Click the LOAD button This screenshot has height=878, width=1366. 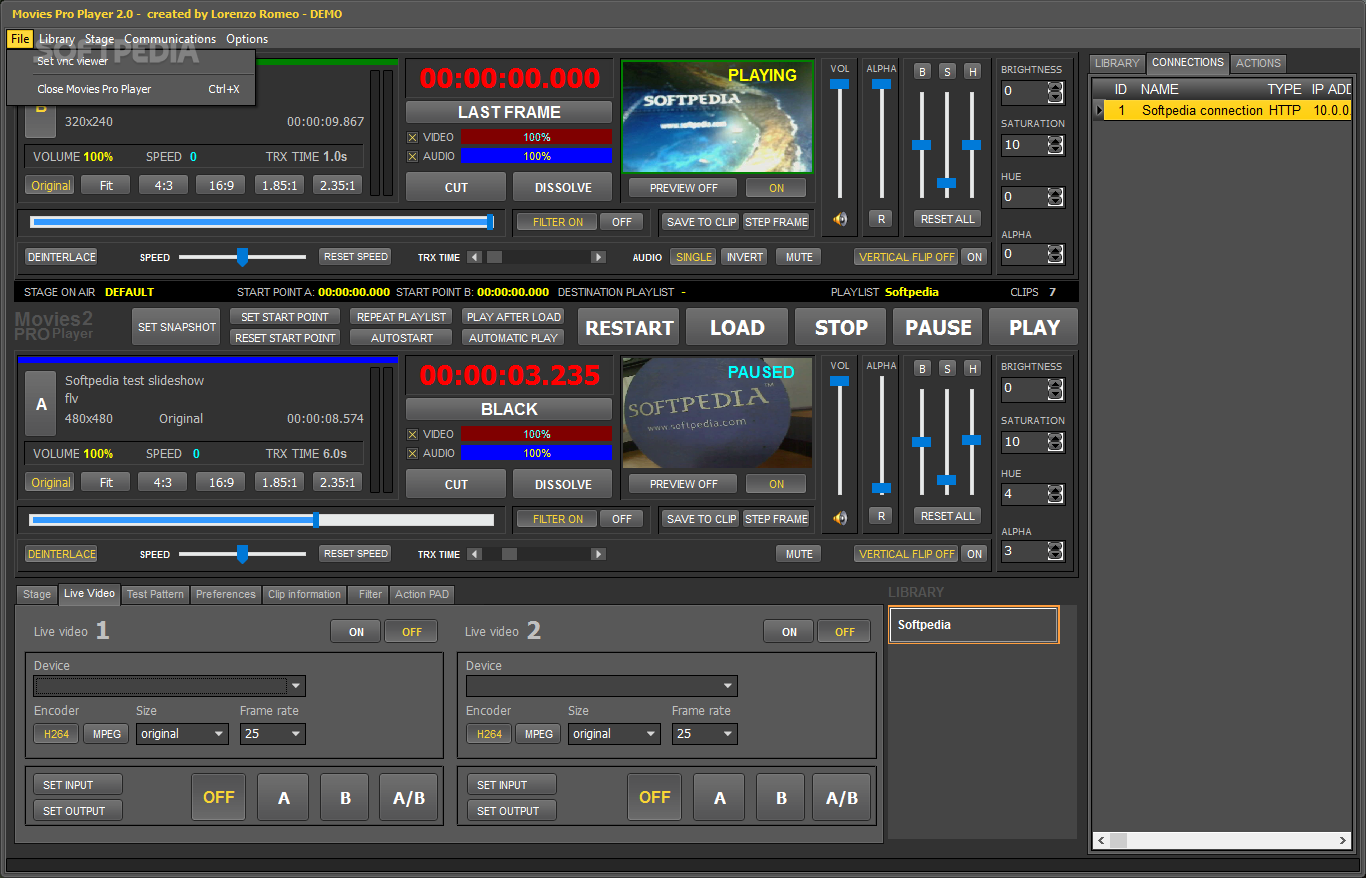737,327
